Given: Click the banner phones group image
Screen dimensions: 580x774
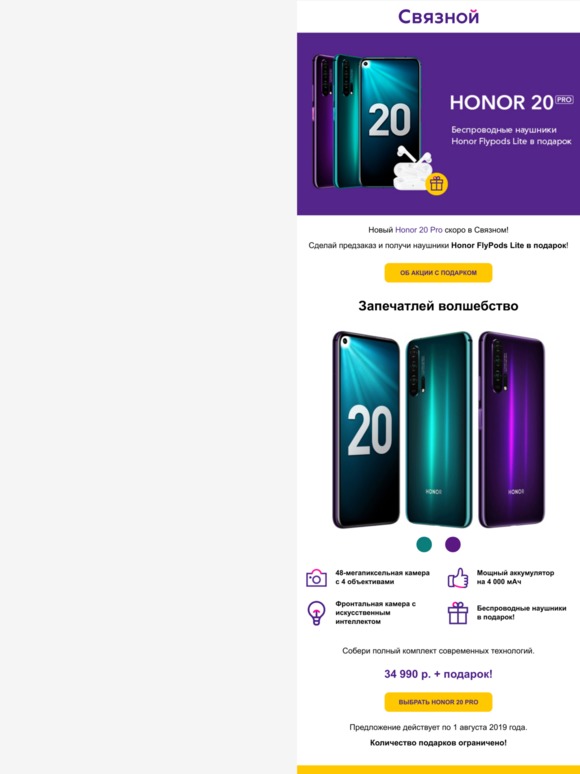Looking at the screenshot, I should [367, 122].
